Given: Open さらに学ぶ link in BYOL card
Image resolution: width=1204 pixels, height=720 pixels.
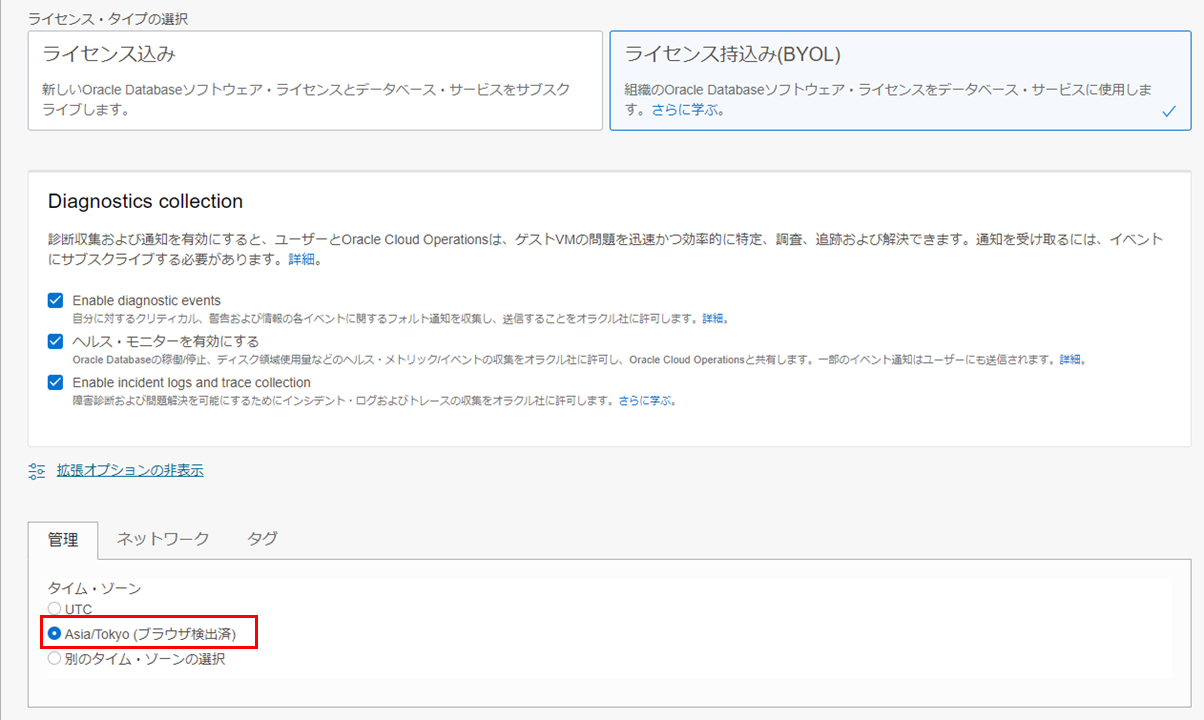Looking at the screenshot, I should click(688, 110).
